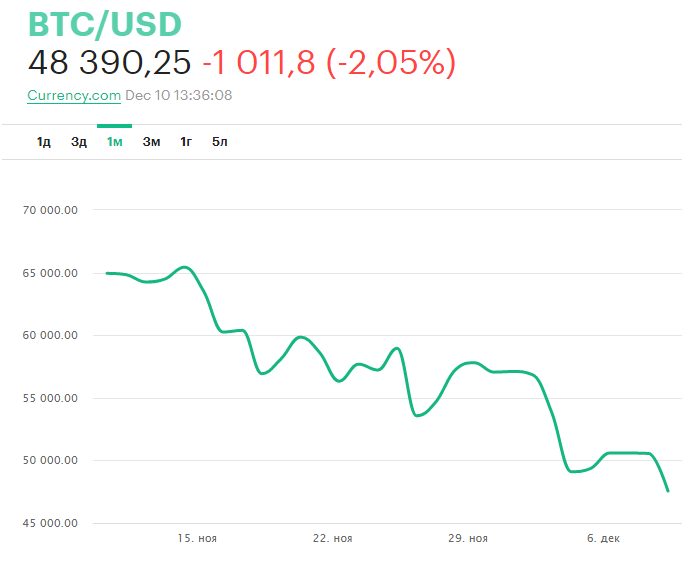
Task: Click the Dec 10 13:36:08 timestamp
Action: (179, 96)
